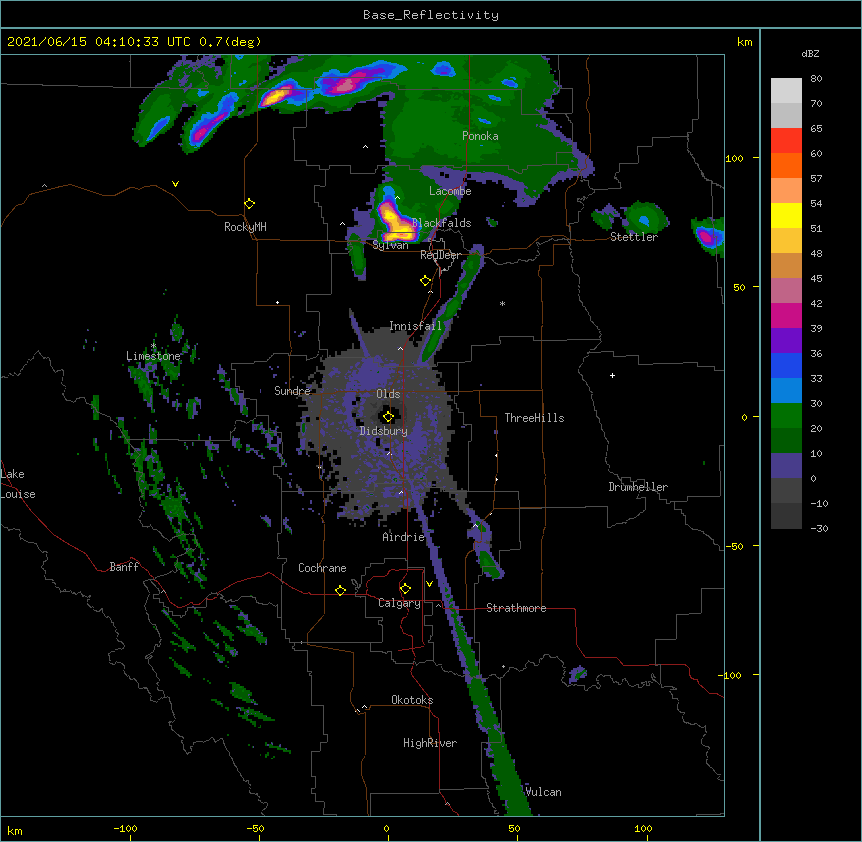Click the dBZ legend heading

coord(810,53)
